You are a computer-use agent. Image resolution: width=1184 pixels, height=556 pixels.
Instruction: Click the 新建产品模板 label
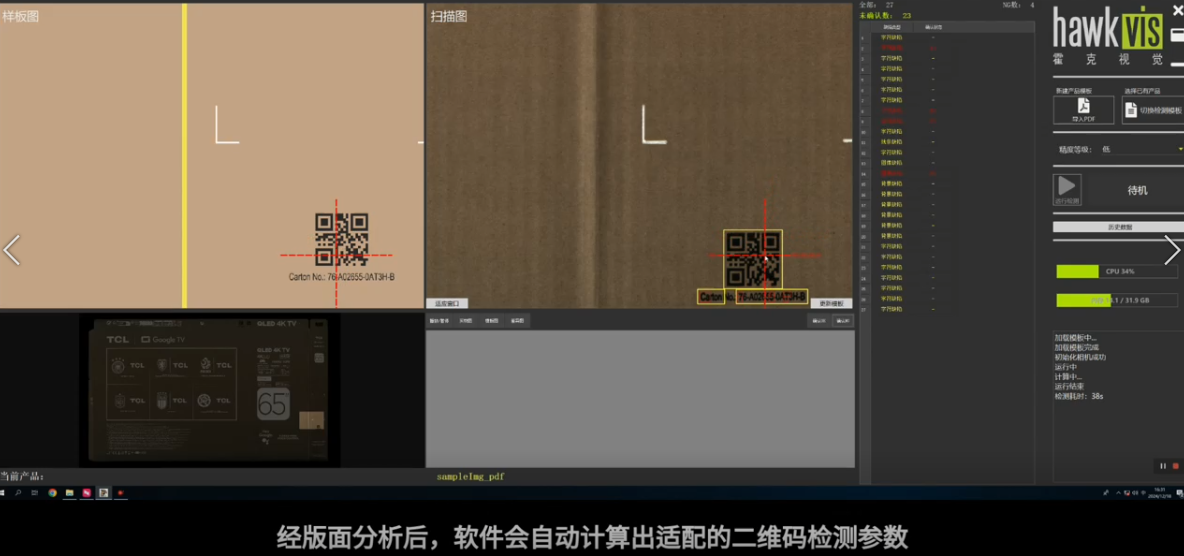1073,91
